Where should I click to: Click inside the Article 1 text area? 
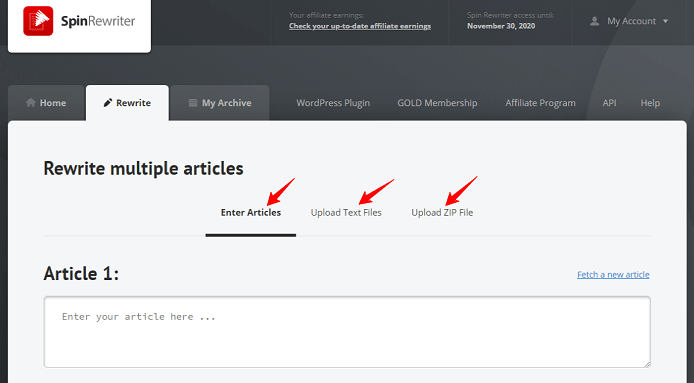347,332
